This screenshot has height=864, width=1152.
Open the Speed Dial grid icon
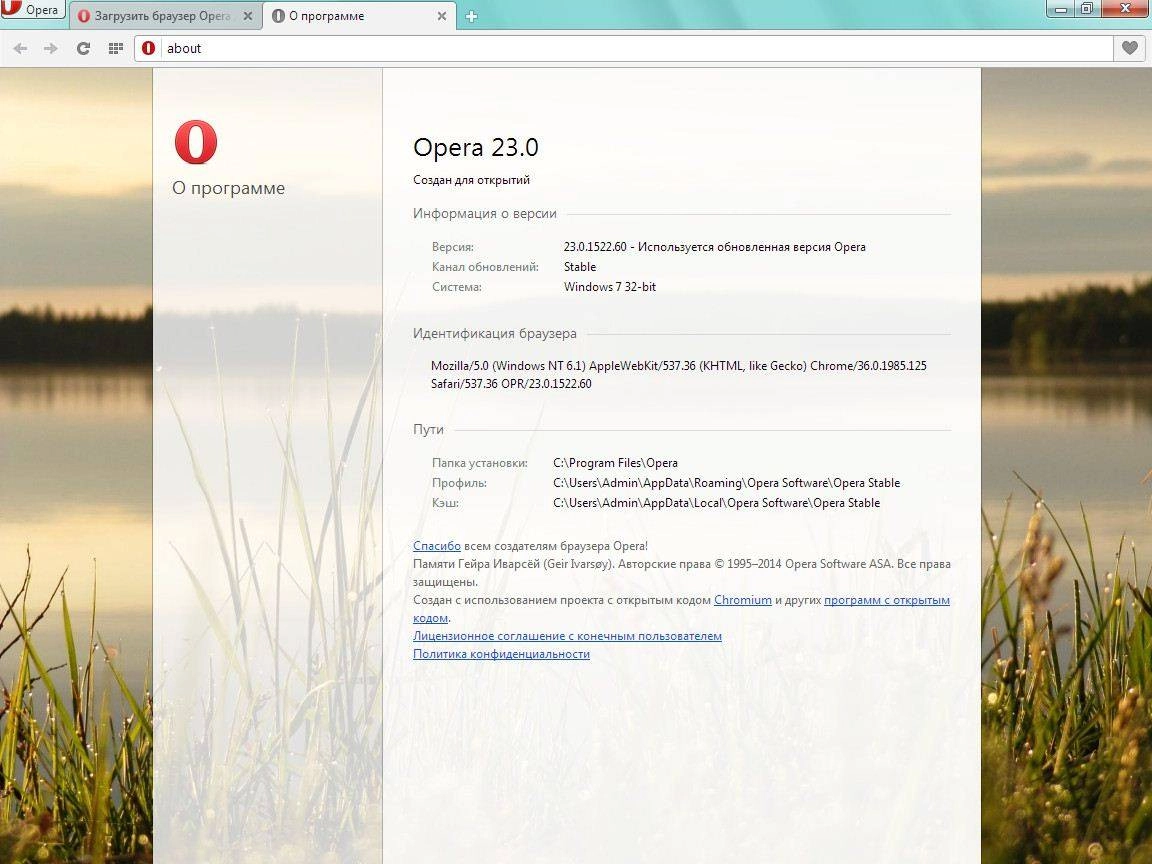[x=115, y=48]
